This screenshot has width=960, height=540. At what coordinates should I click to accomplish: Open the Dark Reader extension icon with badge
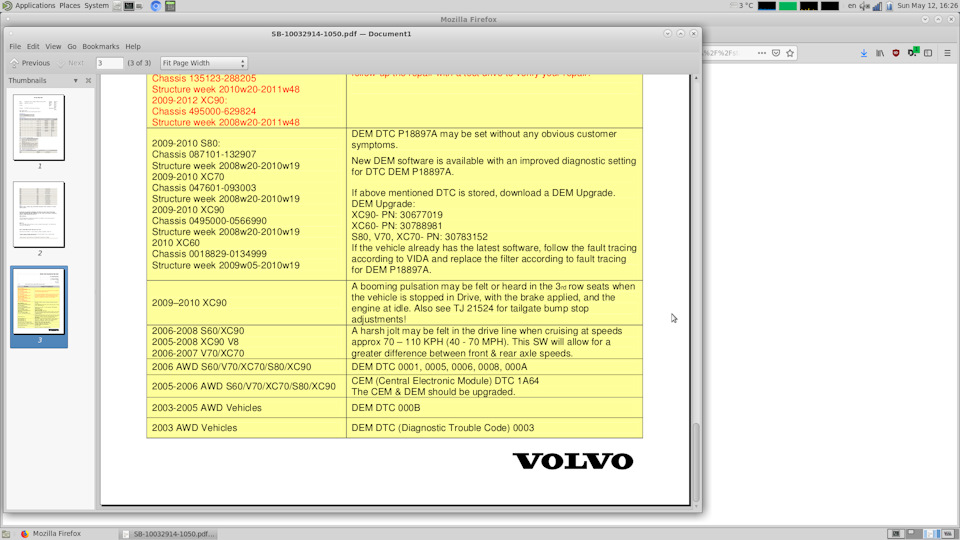(912, 53)
